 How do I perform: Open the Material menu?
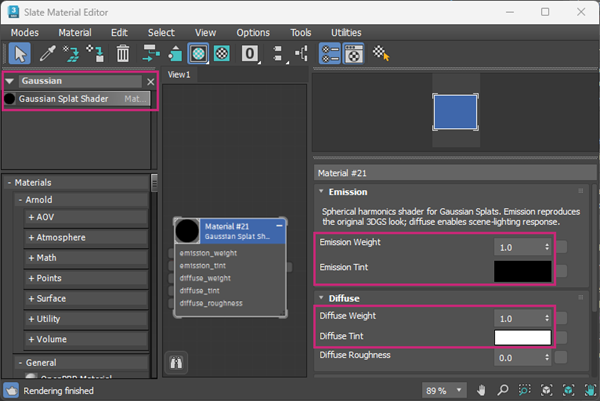[75, 33]
